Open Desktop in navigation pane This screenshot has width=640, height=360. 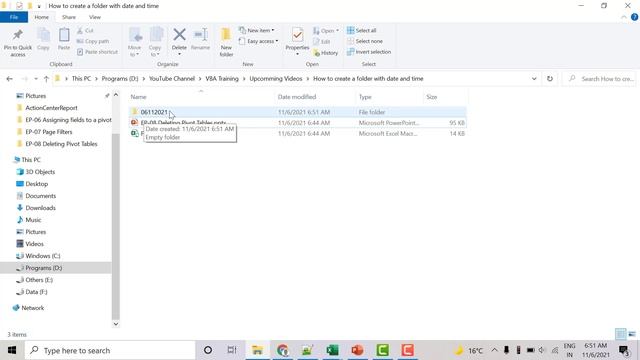tap(37, 184)
